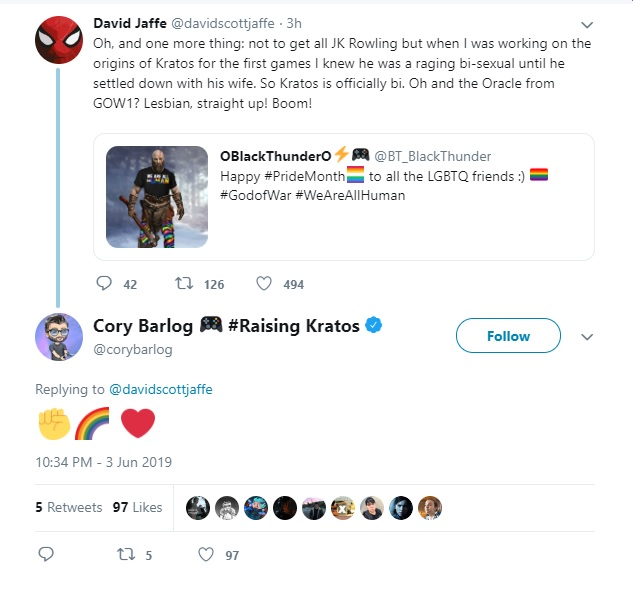Click Cory Barlog's verified badge
Viewport: 633px width, 590px height.
[x=373, y=325]
